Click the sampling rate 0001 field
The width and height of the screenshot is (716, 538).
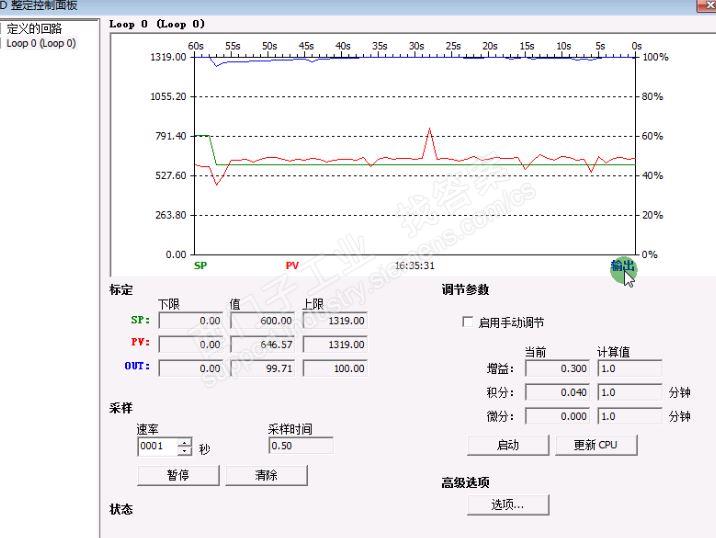[158, 446]
